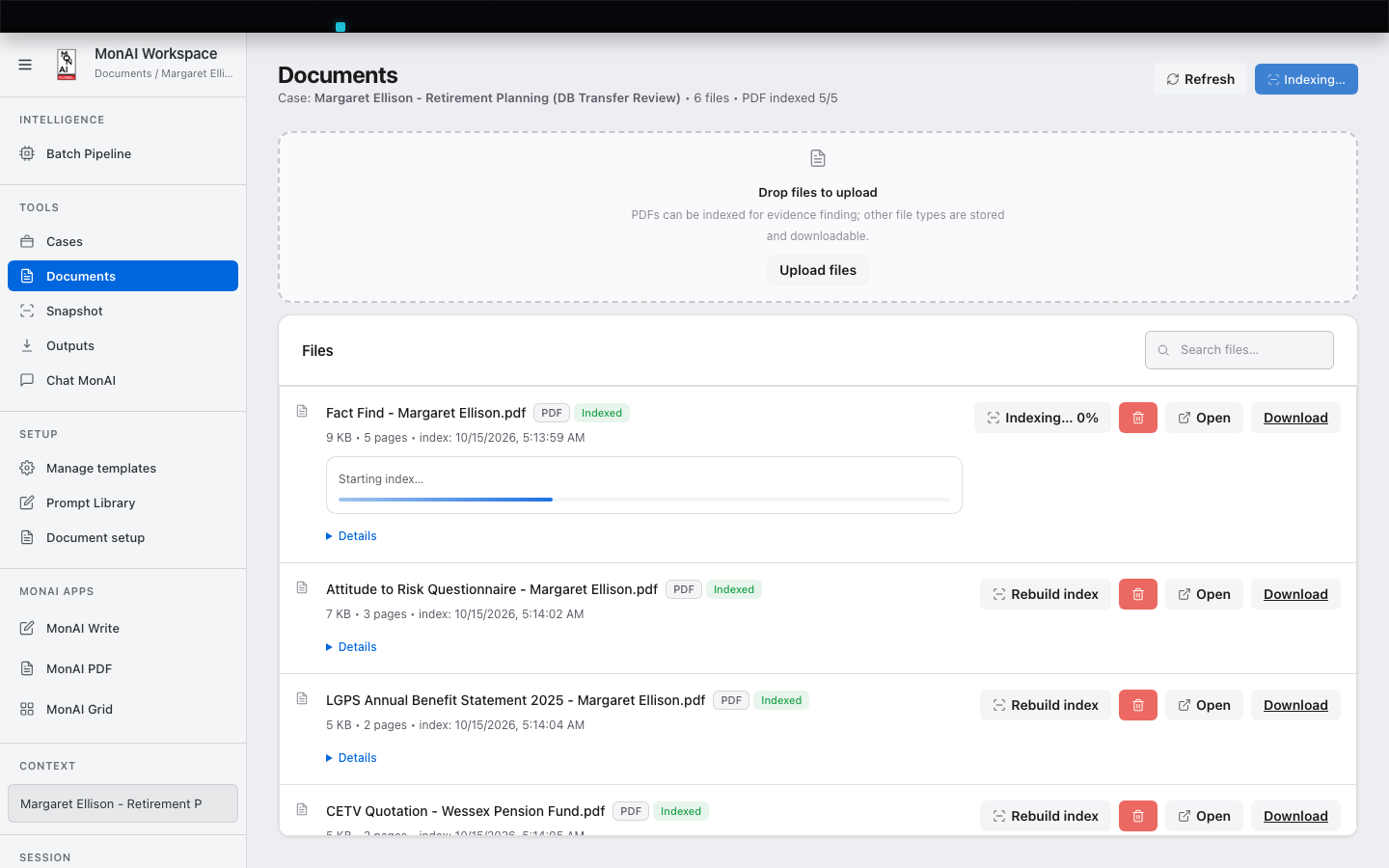The height and width of the screenshot is (868, 1389).
Task: Select Documents in sidebar
Action: tap(123, 276)
